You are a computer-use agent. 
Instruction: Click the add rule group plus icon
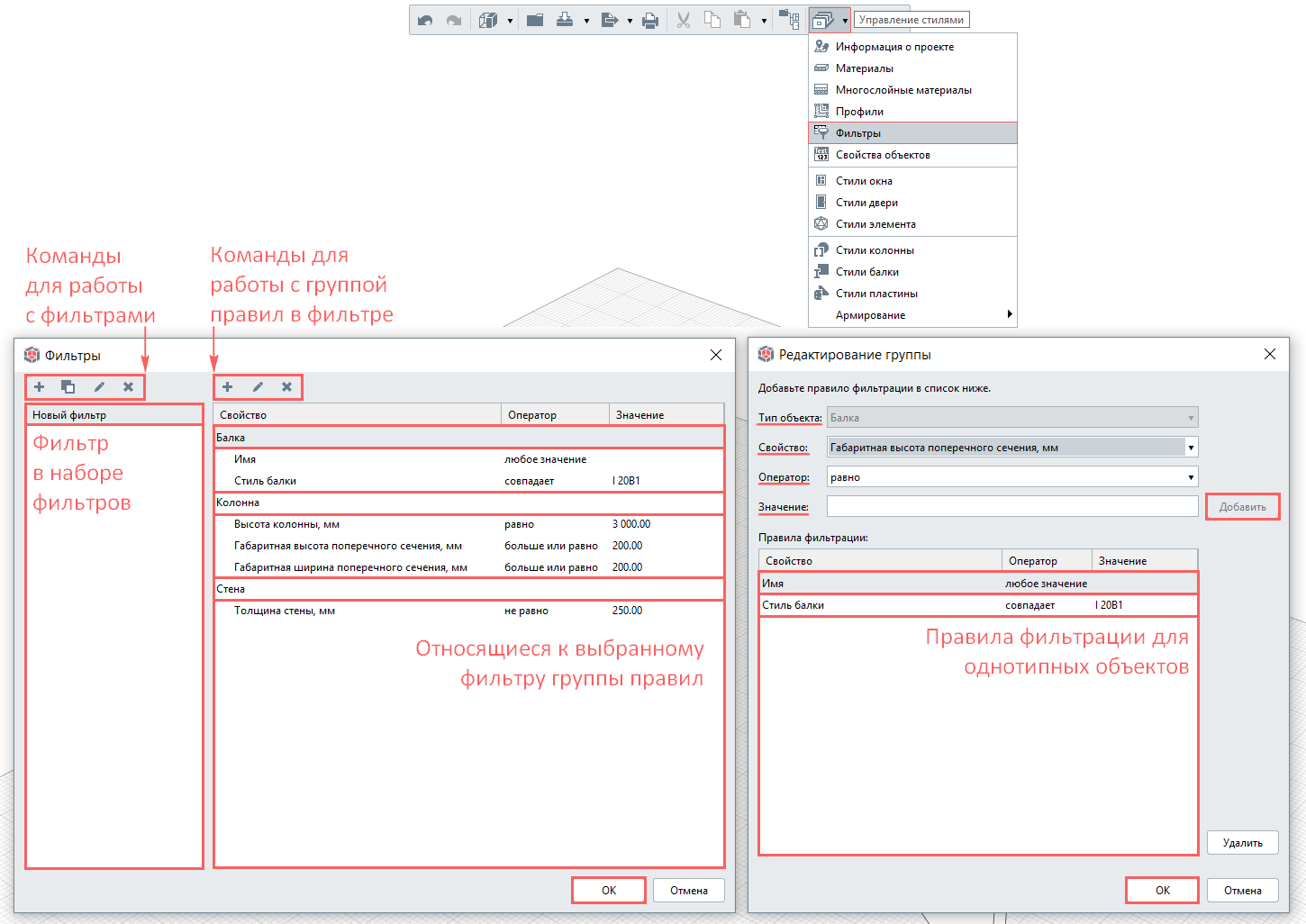click(228, 387)
